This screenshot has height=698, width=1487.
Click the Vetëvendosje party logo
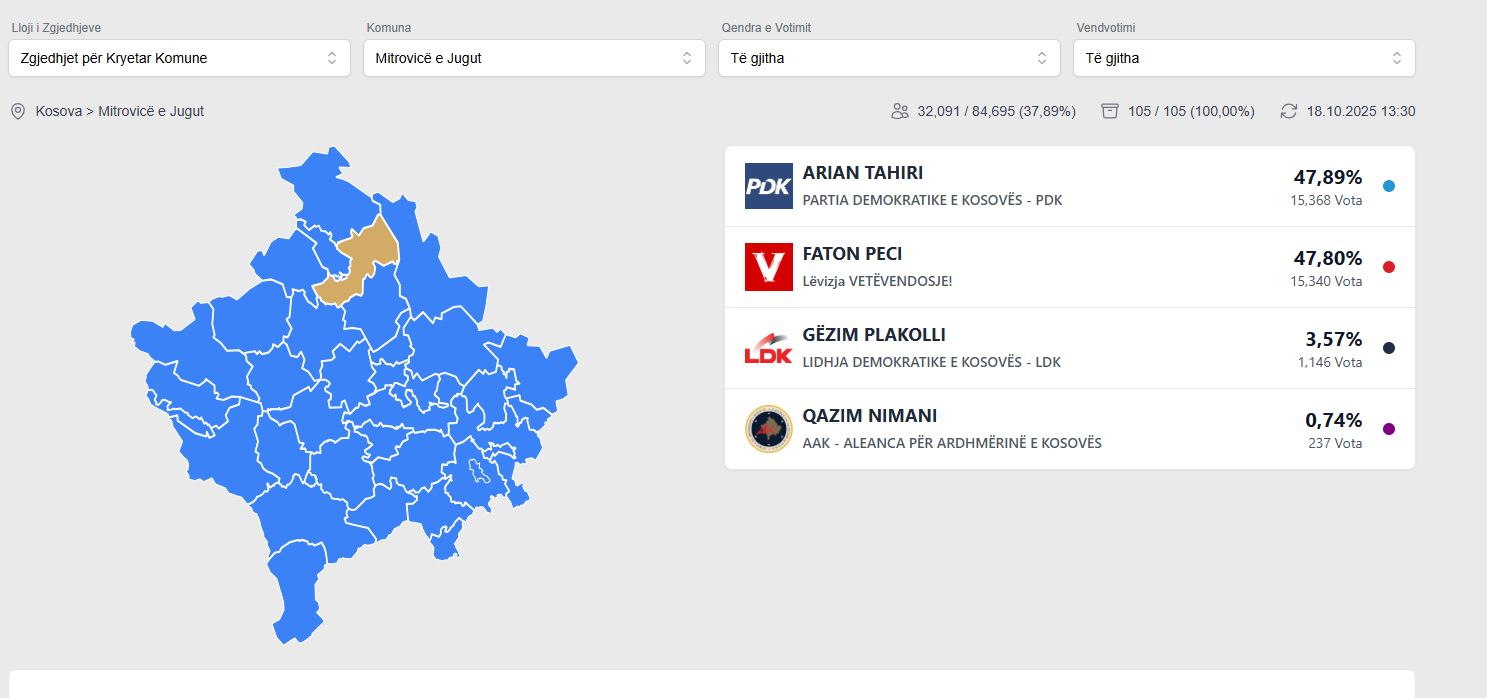click(768, 267)
